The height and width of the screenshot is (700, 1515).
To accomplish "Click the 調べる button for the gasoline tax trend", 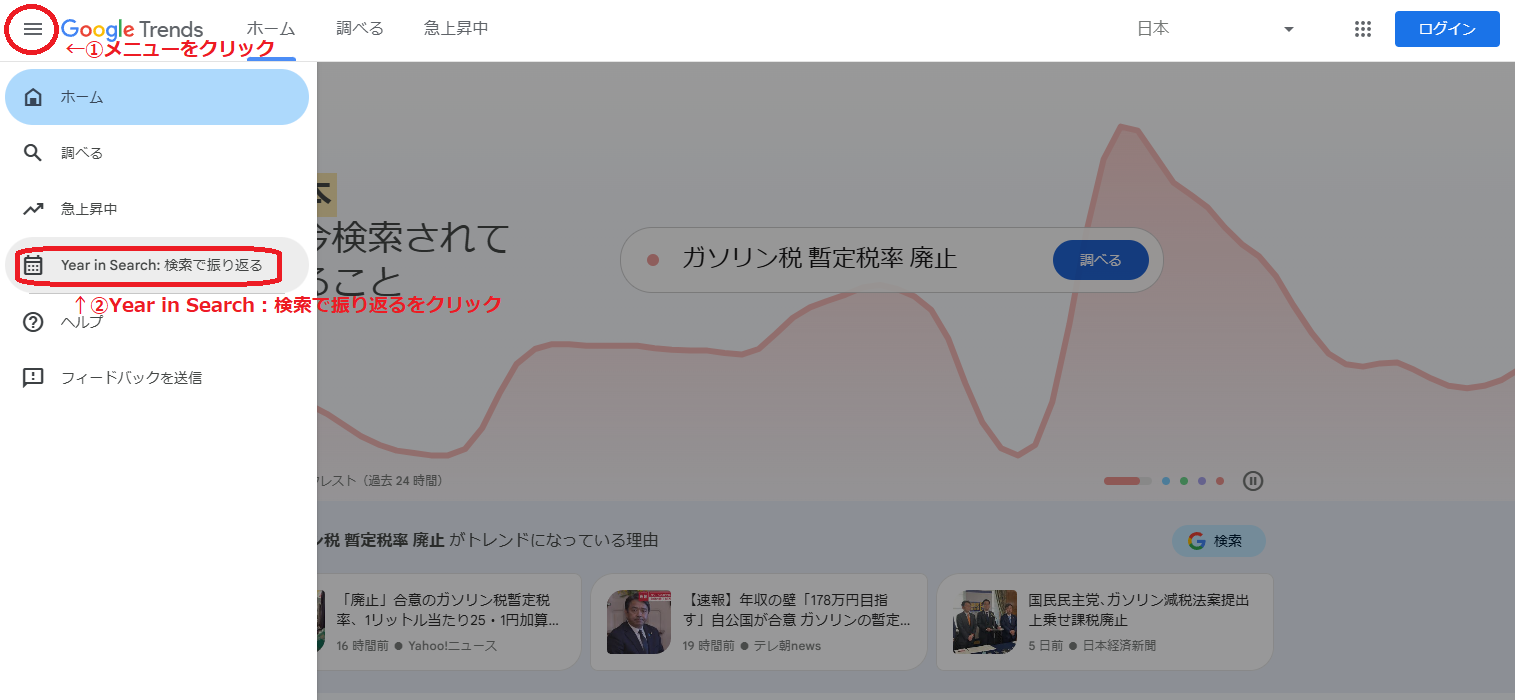I will [1100, 259].
